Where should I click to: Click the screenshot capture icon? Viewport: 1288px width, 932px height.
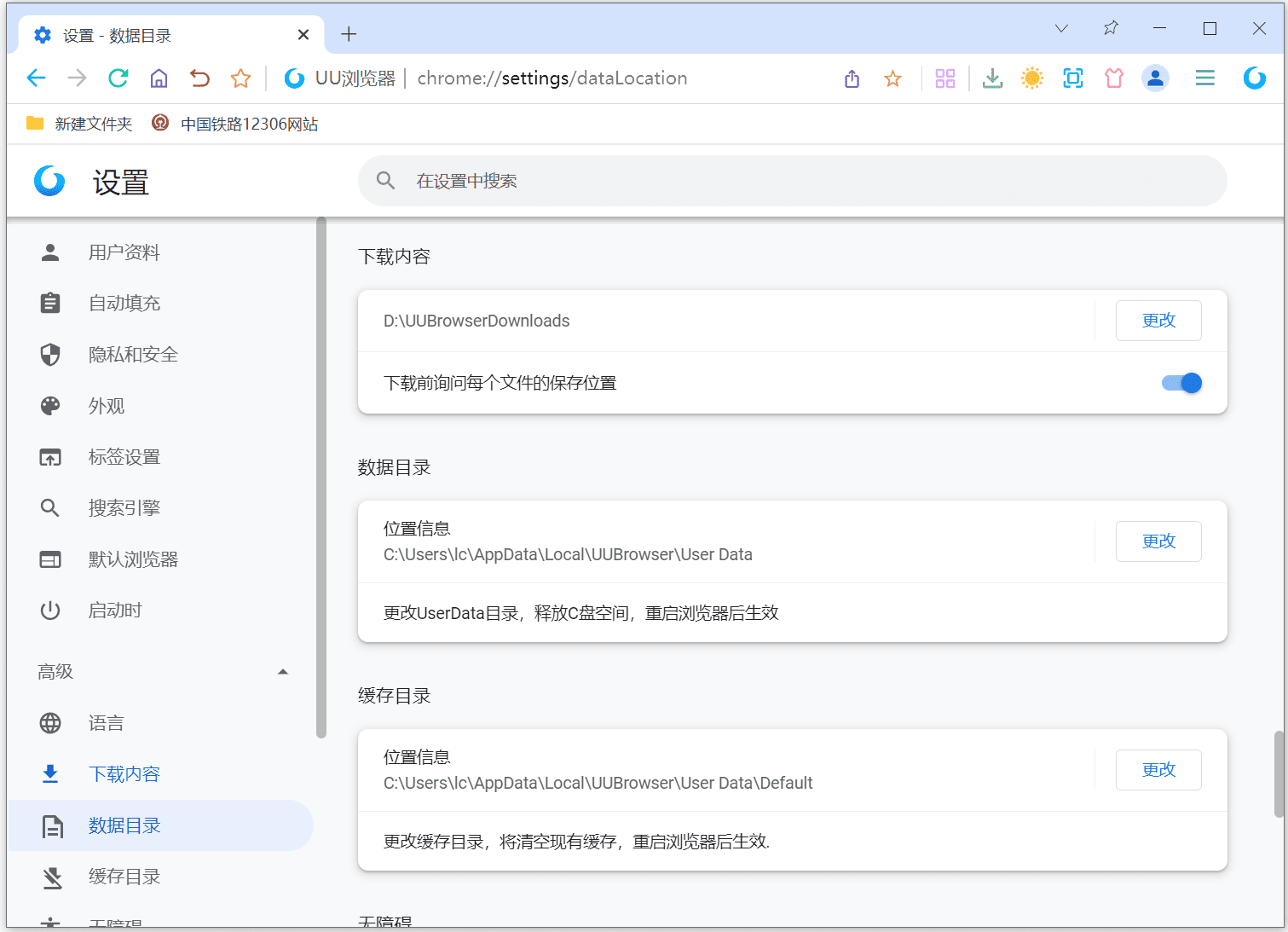pos(1073,78)
